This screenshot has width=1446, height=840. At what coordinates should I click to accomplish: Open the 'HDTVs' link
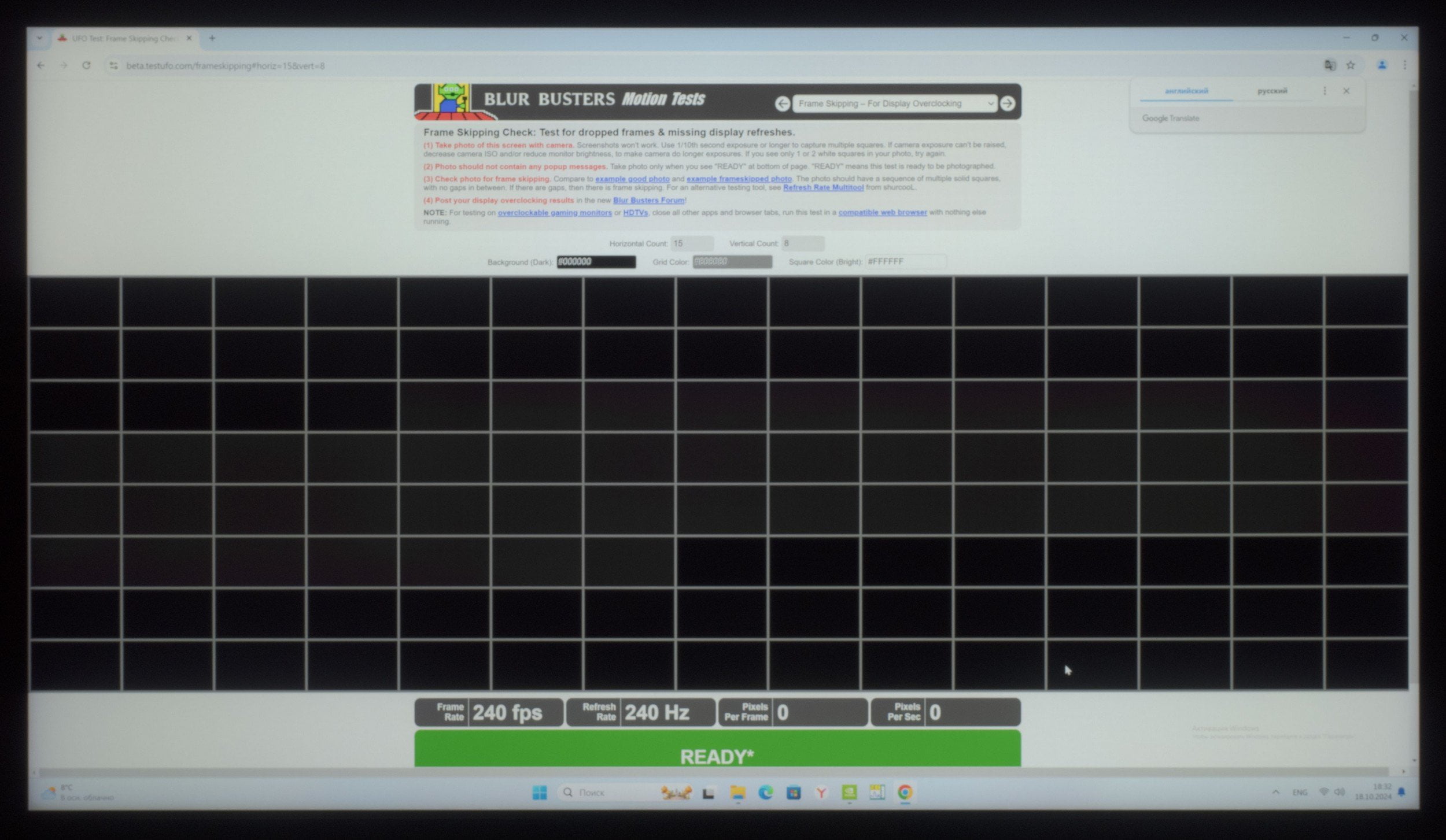(x=635, y=213)
